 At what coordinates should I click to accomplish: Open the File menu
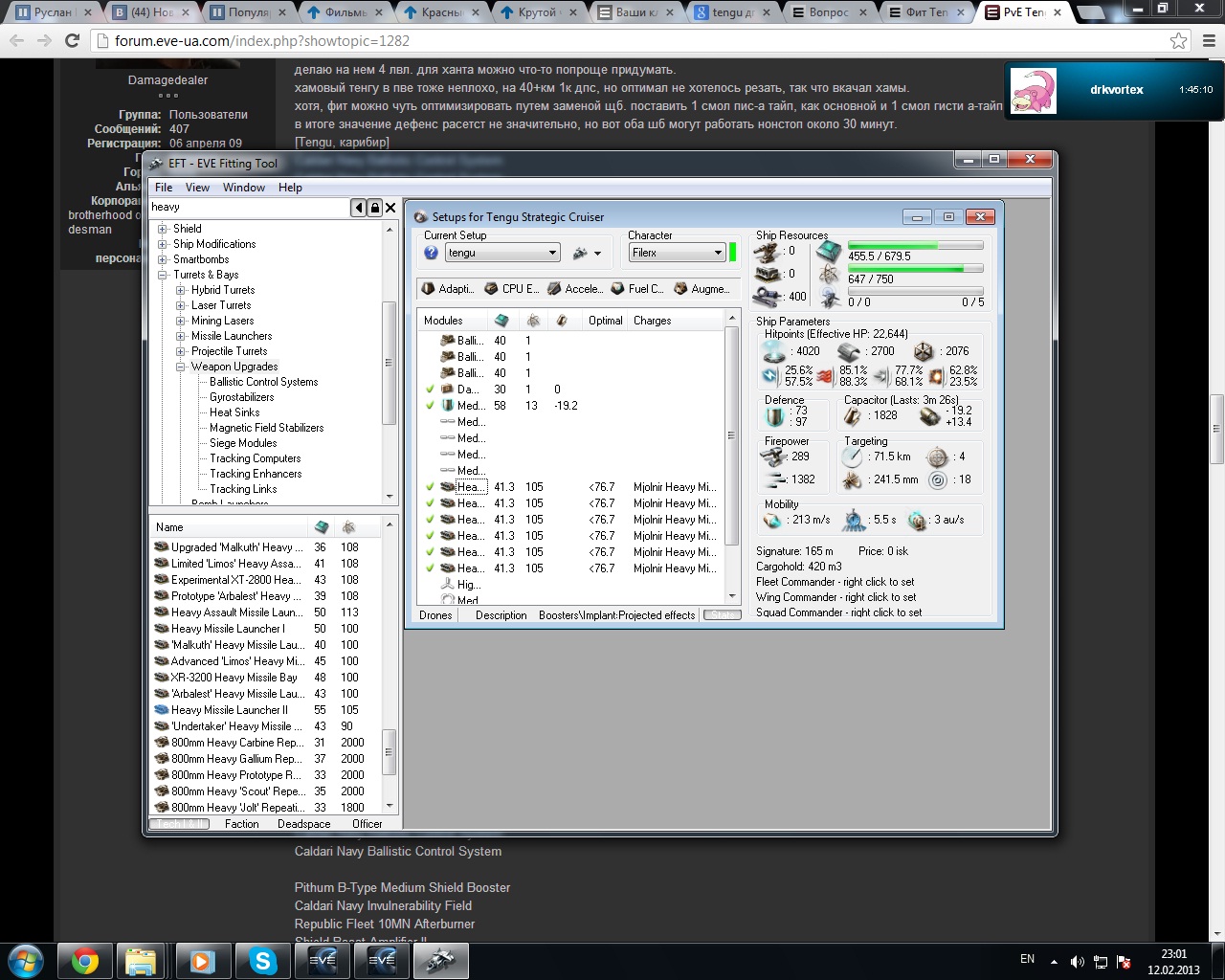click(164, 188)
